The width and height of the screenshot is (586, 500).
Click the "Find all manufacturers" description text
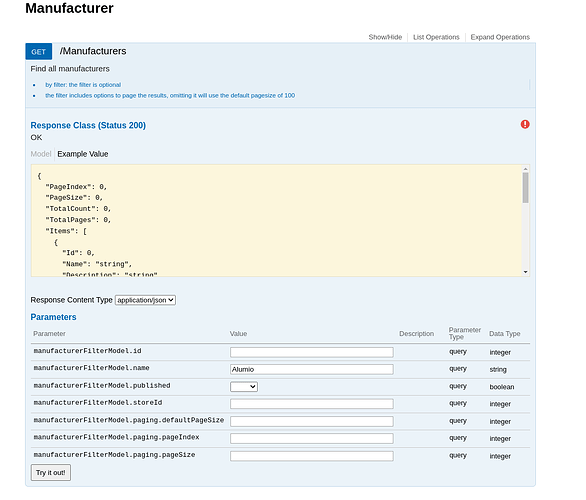coord(70,69)
